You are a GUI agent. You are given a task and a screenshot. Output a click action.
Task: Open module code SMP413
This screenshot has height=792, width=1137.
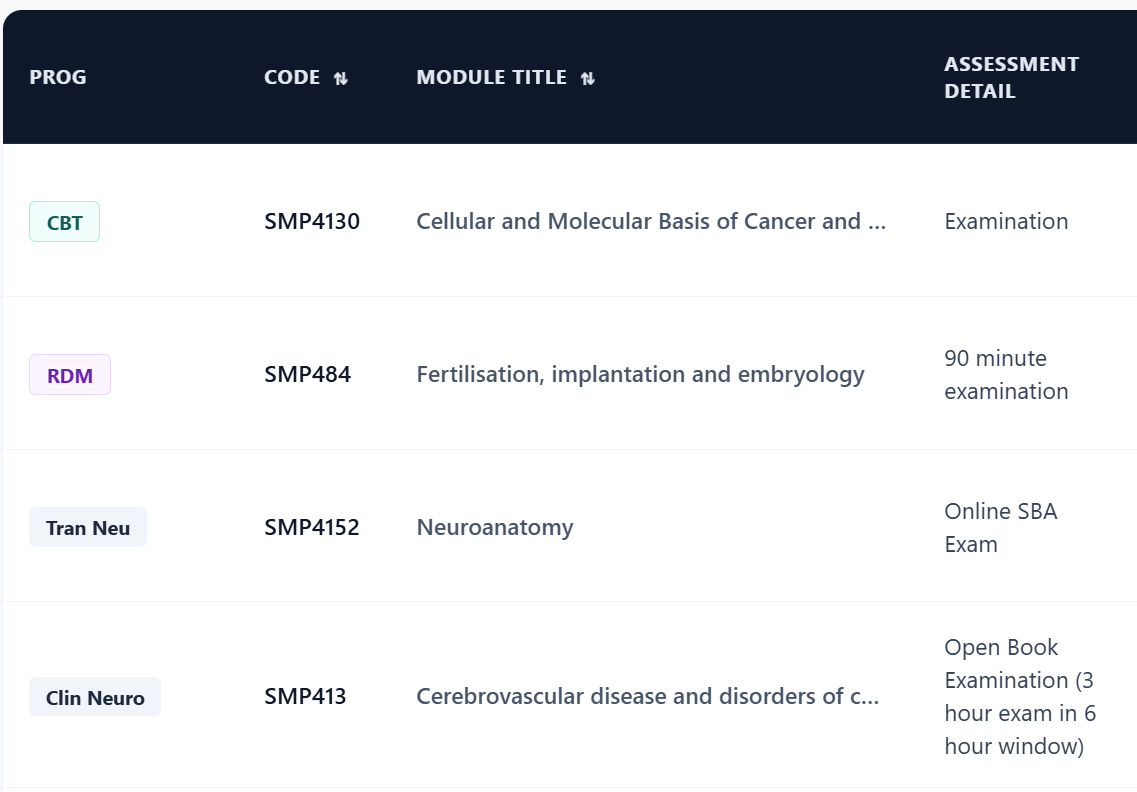coord(305,696)
